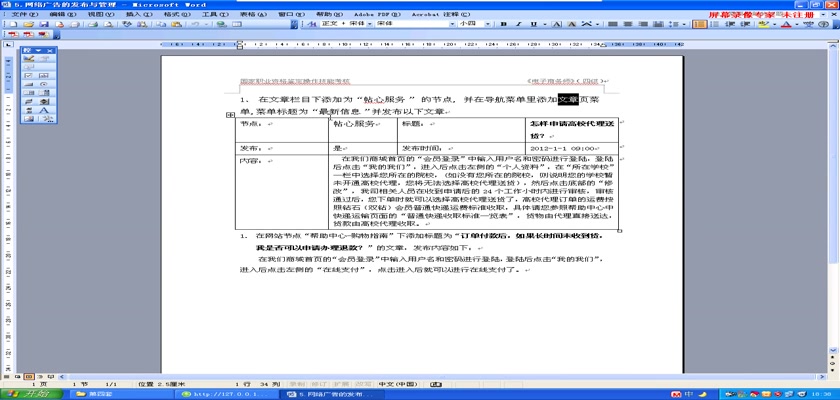Run spelling and grammar check
This screenshot has height=400, width=840.
[x=126, y=24]
